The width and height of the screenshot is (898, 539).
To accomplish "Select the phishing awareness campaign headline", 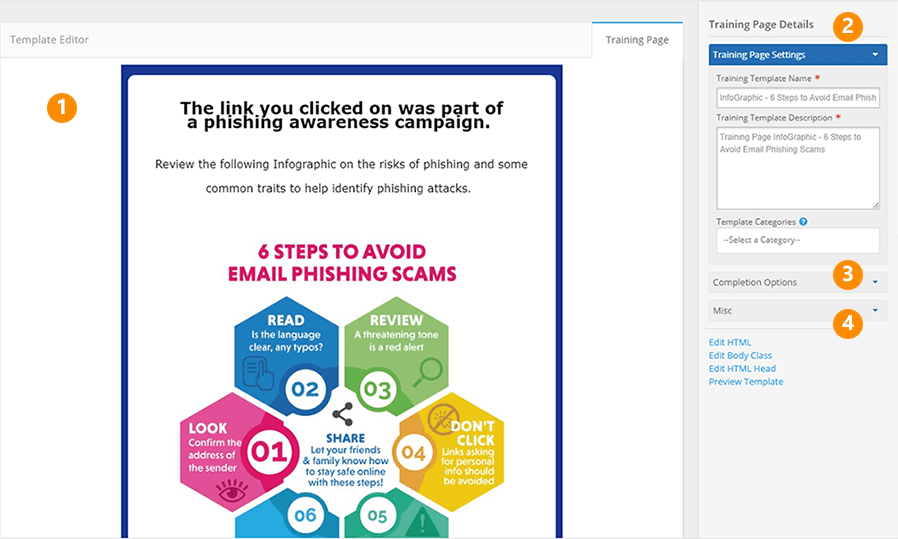I will (x=341, y=115).
